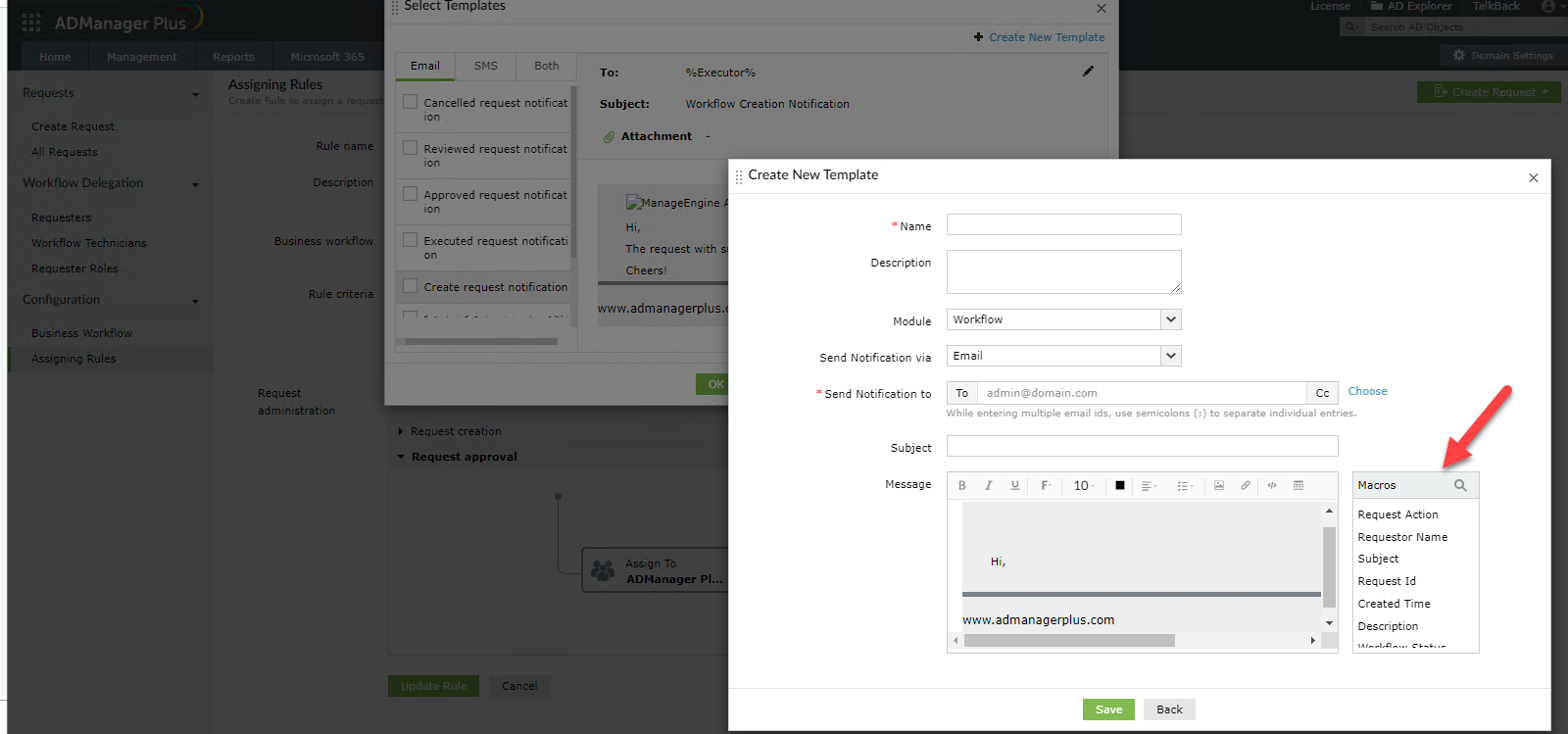This screenshot has width=1568, height=734.
Task: Click the template Description text area
Action: tap(1063, 271)
